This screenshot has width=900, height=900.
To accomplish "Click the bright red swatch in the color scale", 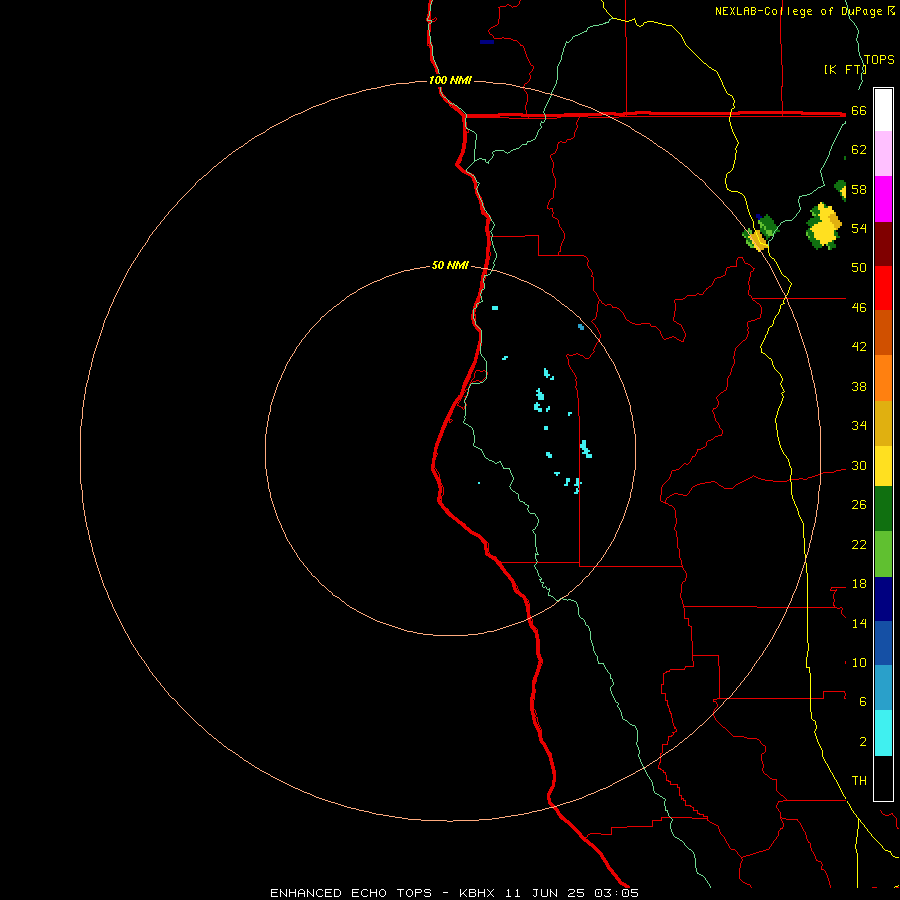I will pyautogui.click(x=883, y=288).
